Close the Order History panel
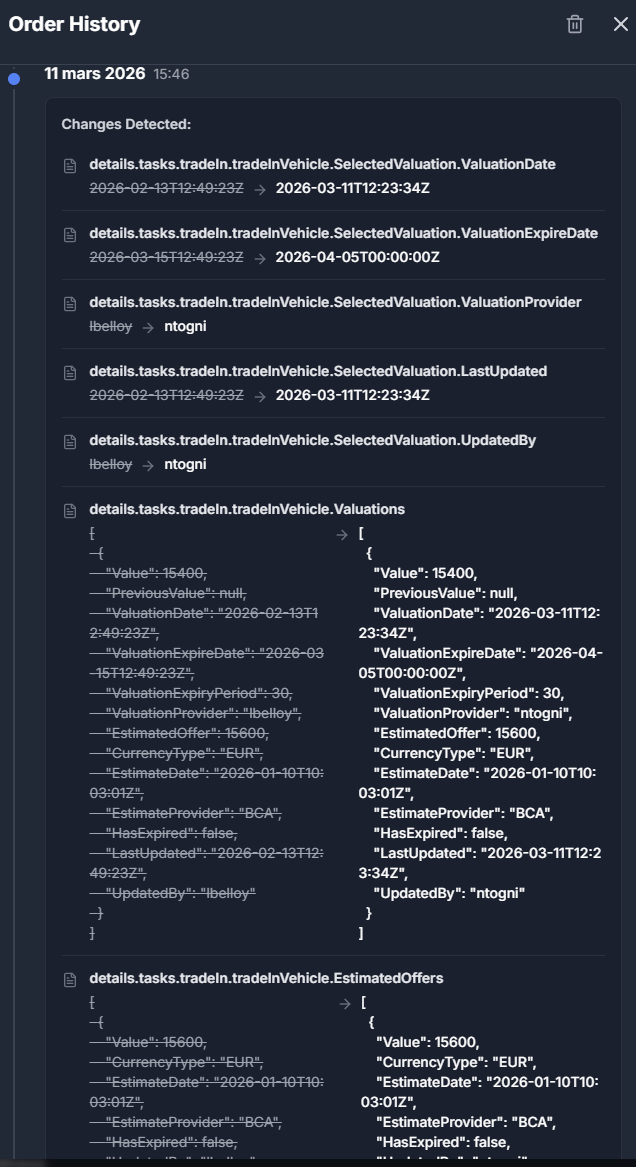 pos(620,24)
